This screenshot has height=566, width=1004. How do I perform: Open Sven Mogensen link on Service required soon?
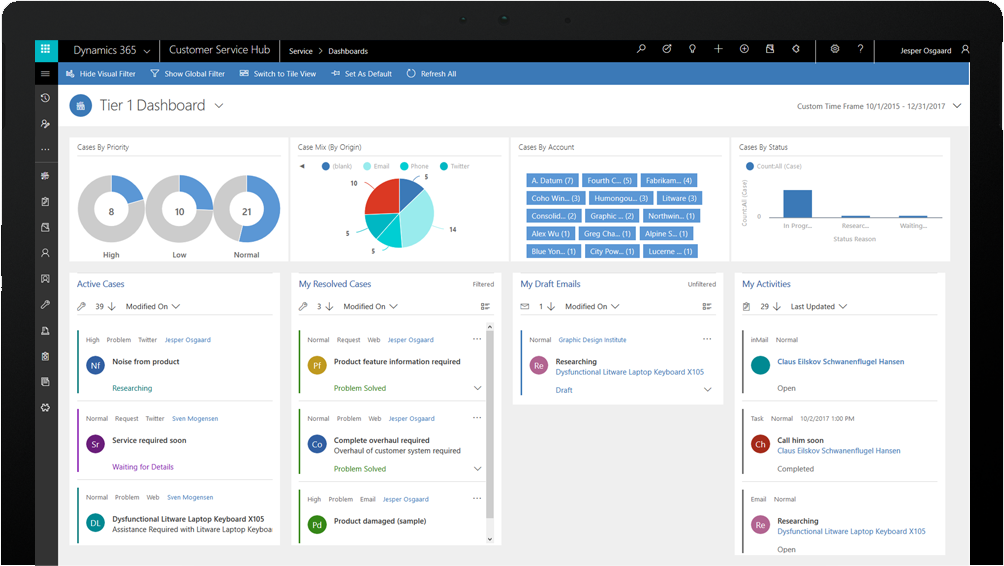click(x=195, y=419)
